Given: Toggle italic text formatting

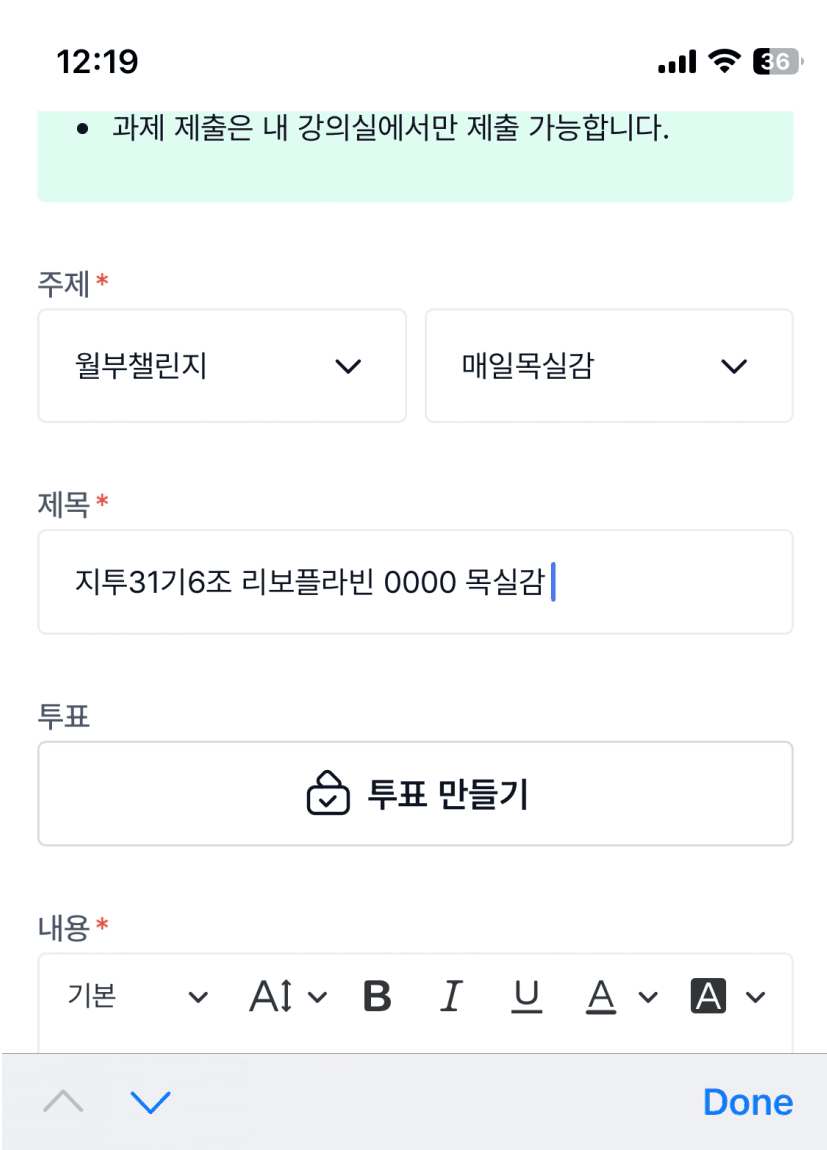Looking at the screenshot, I should [x=452, y=996].
